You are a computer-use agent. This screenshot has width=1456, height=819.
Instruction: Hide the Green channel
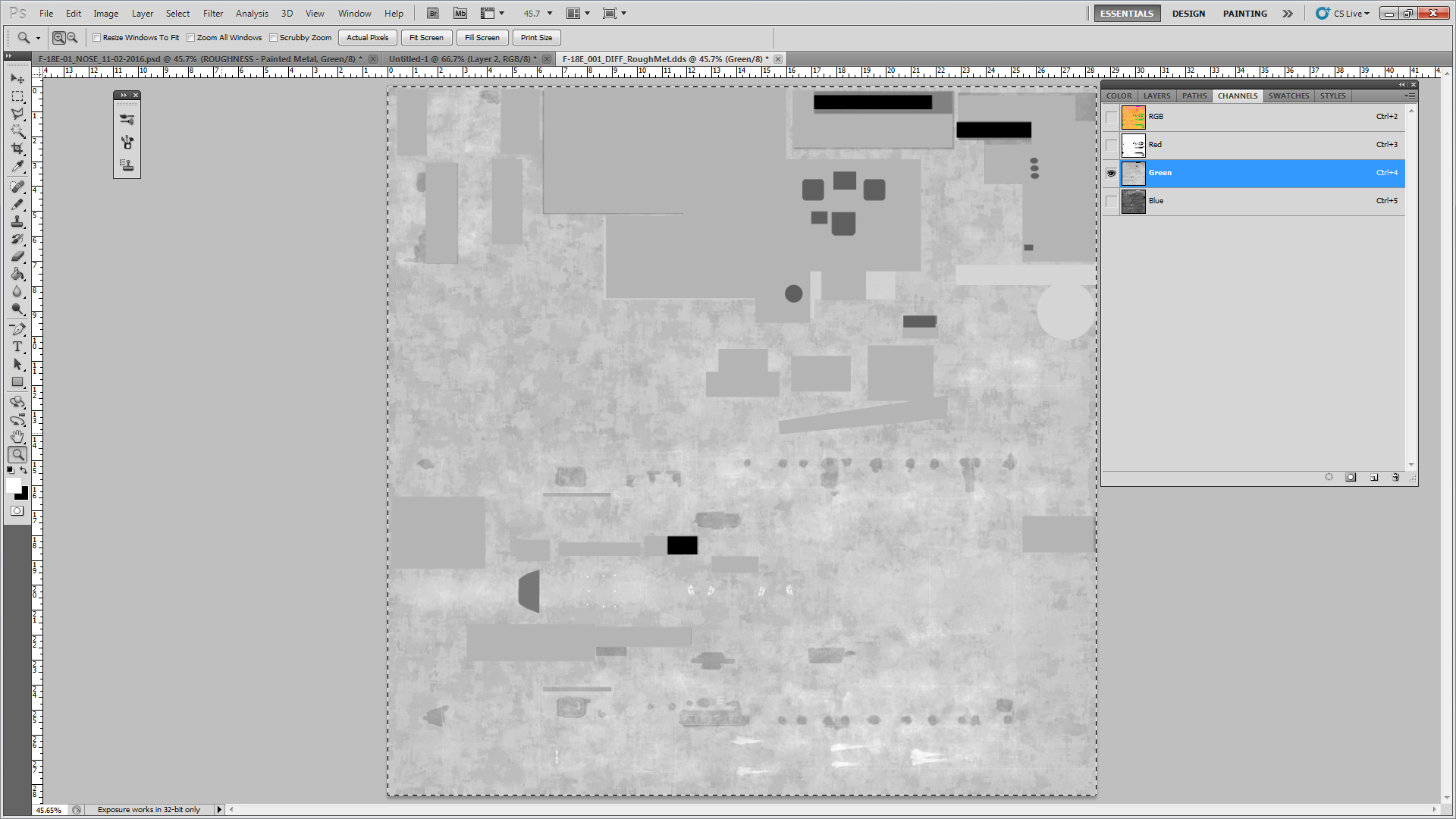coord(1111,173)
